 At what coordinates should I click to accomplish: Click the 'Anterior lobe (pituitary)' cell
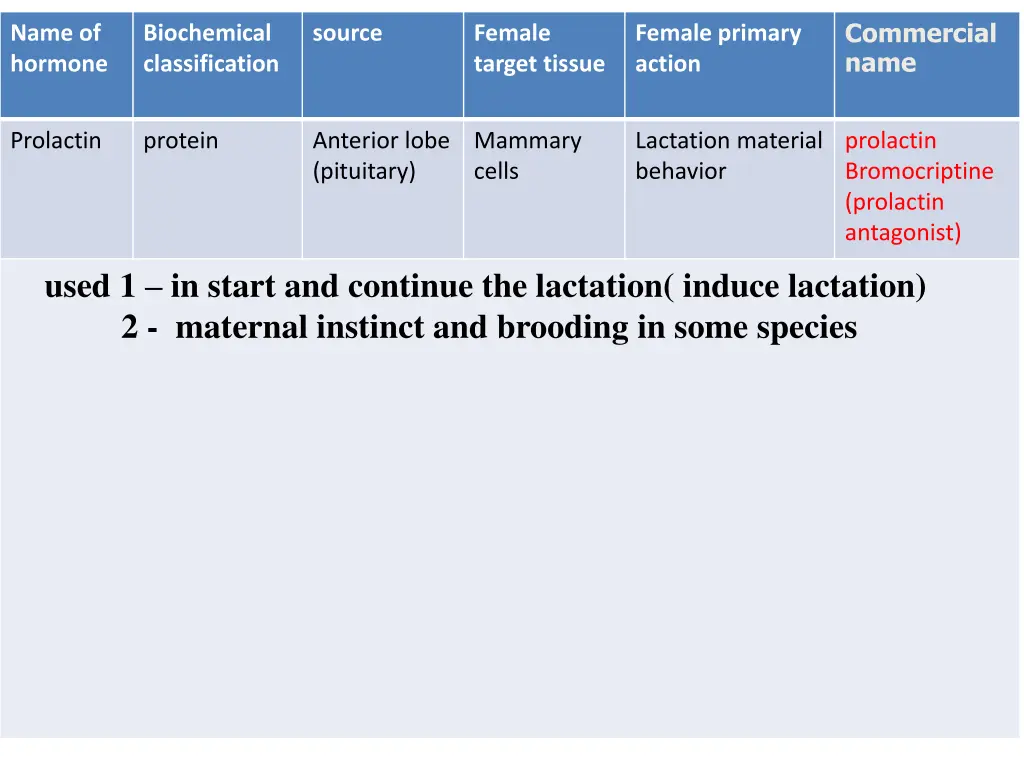[383, 189]
